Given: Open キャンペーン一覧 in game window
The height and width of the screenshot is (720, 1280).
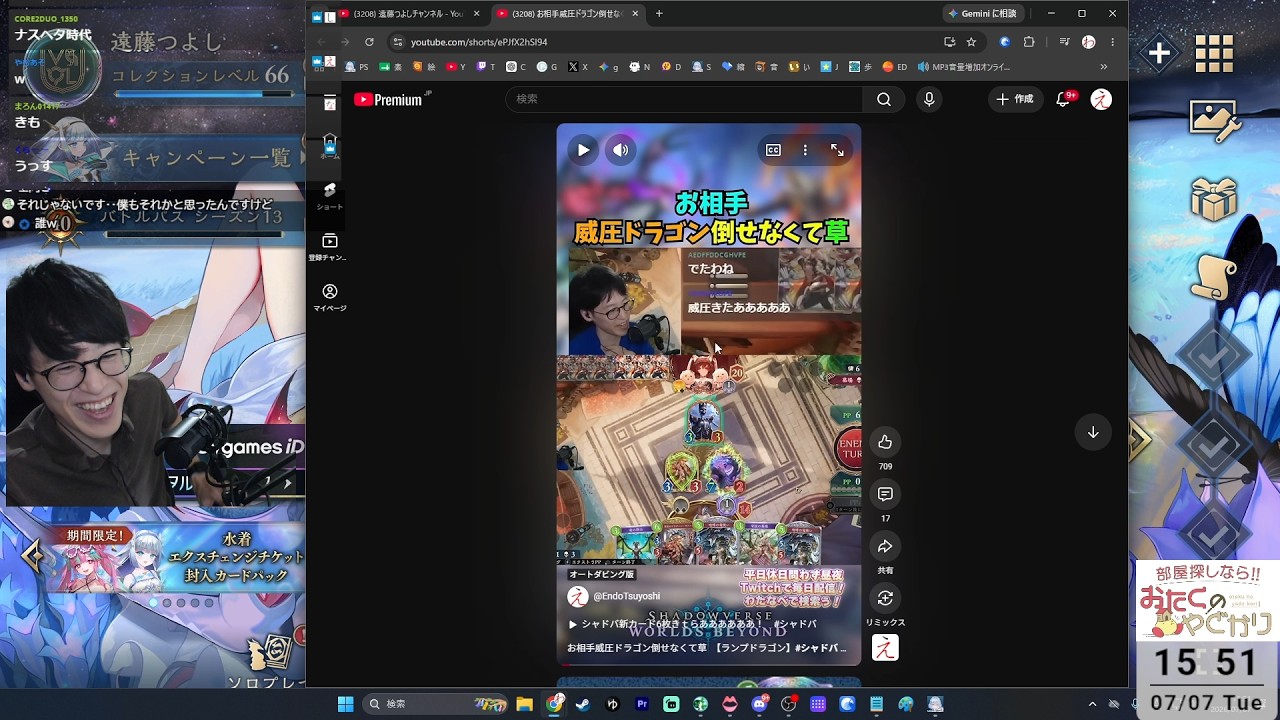Looking at the screenshot, I should [206, 158].
